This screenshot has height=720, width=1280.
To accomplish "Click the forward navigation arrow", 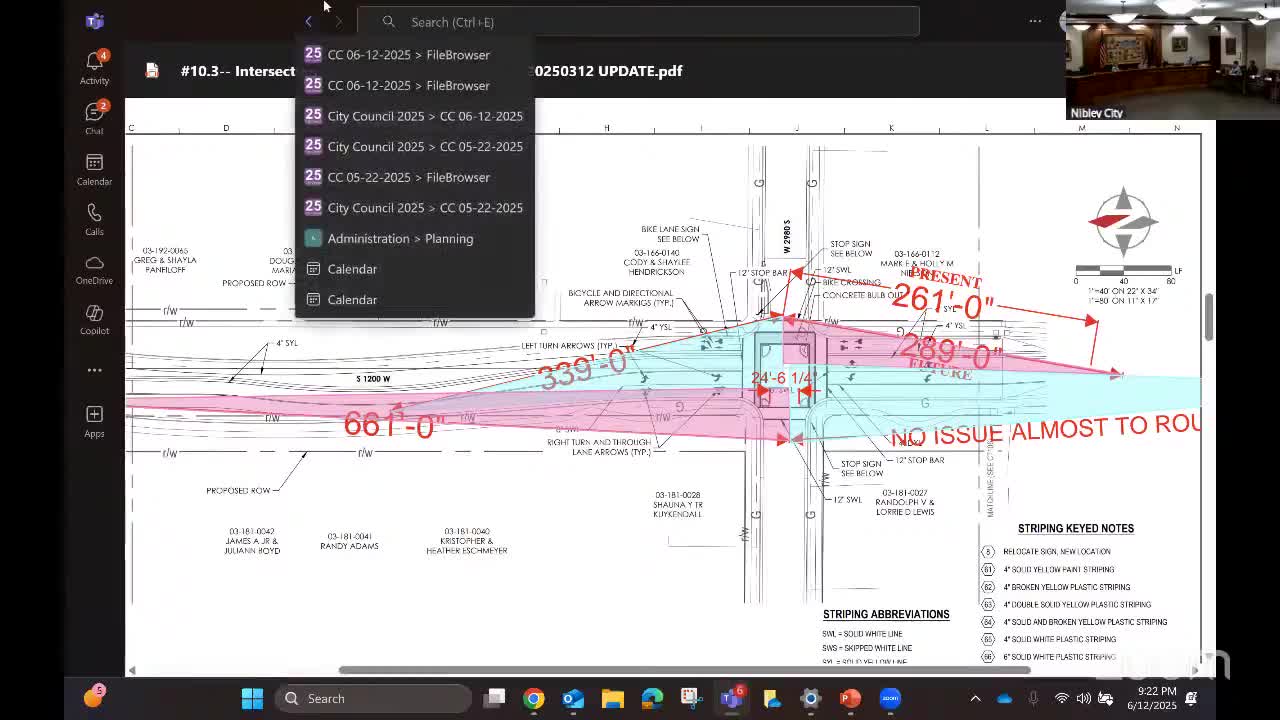I will point(338,21).
